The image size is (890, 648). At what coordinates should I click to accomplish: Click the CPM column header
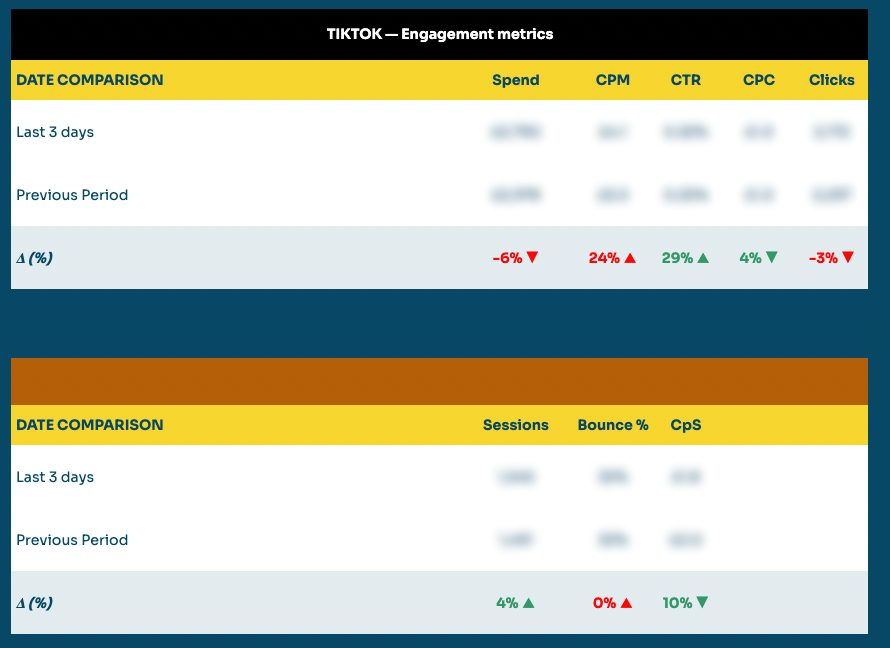tap(612, 80)
